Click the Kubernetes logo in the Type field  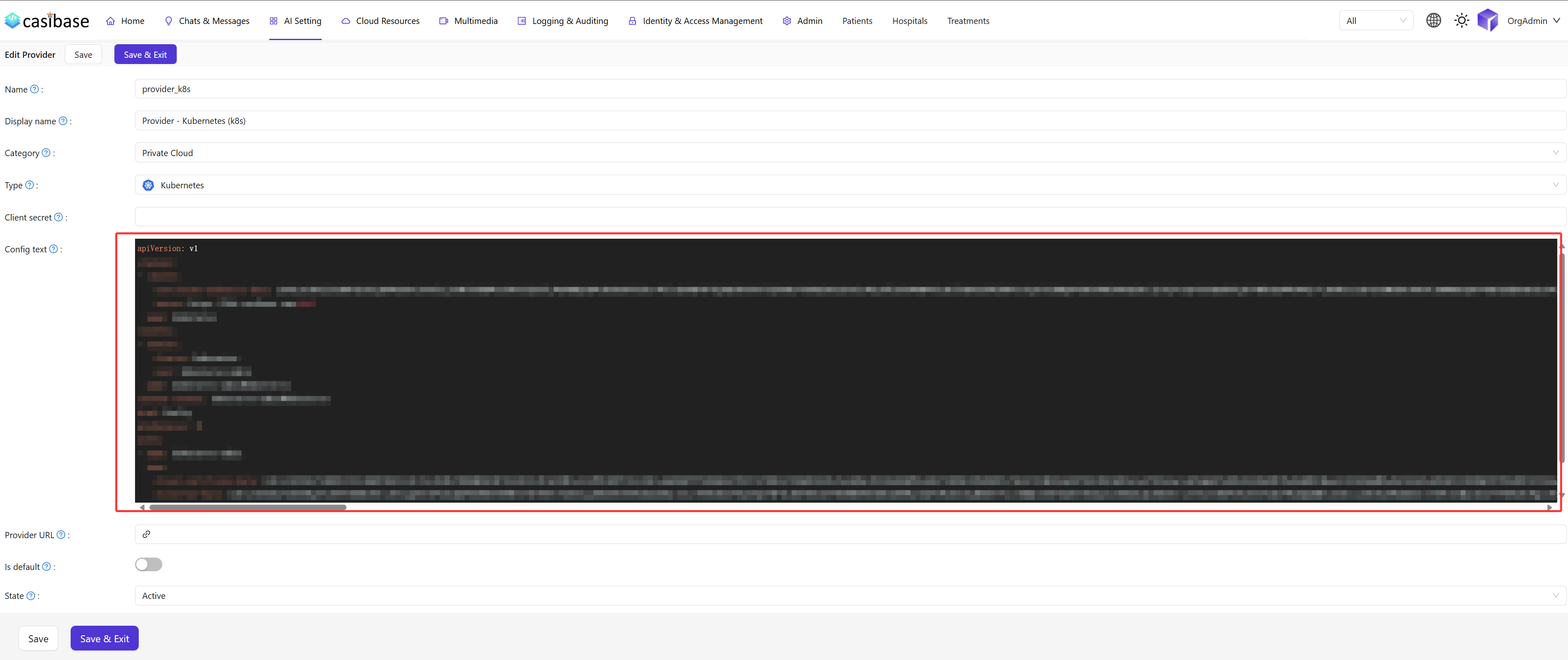click(148, 185)
